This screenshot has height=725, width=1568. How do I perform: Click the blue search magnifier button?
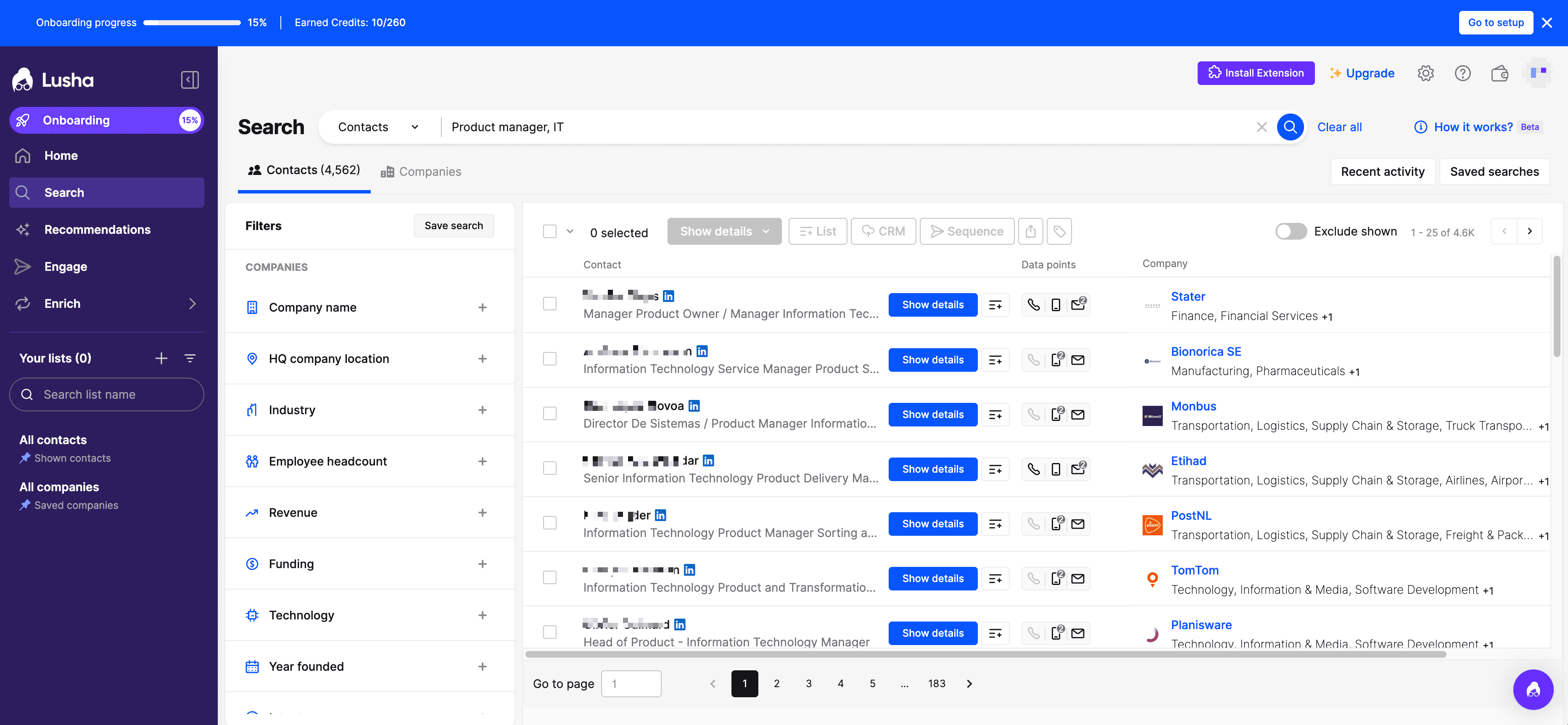click(x=1290, y=127)
